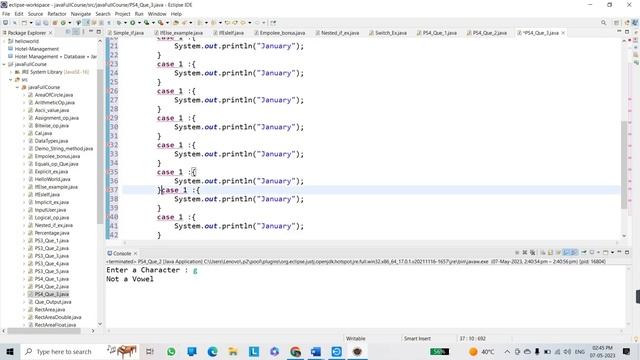Open Display Selected Console dropdown

click(x=597, y=253)
